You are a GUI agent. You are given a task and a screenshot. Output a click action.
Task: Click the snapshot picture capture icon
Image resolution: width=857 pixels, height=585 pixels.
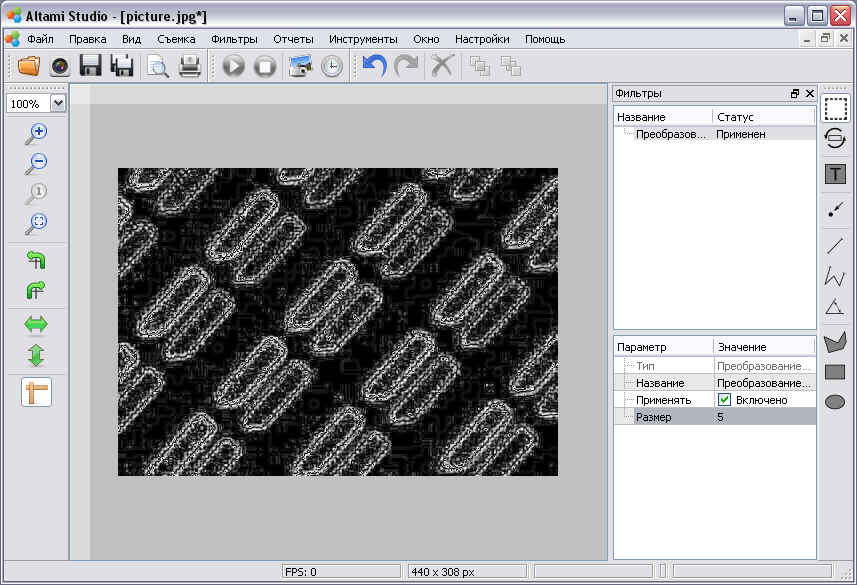click(300, 66)
